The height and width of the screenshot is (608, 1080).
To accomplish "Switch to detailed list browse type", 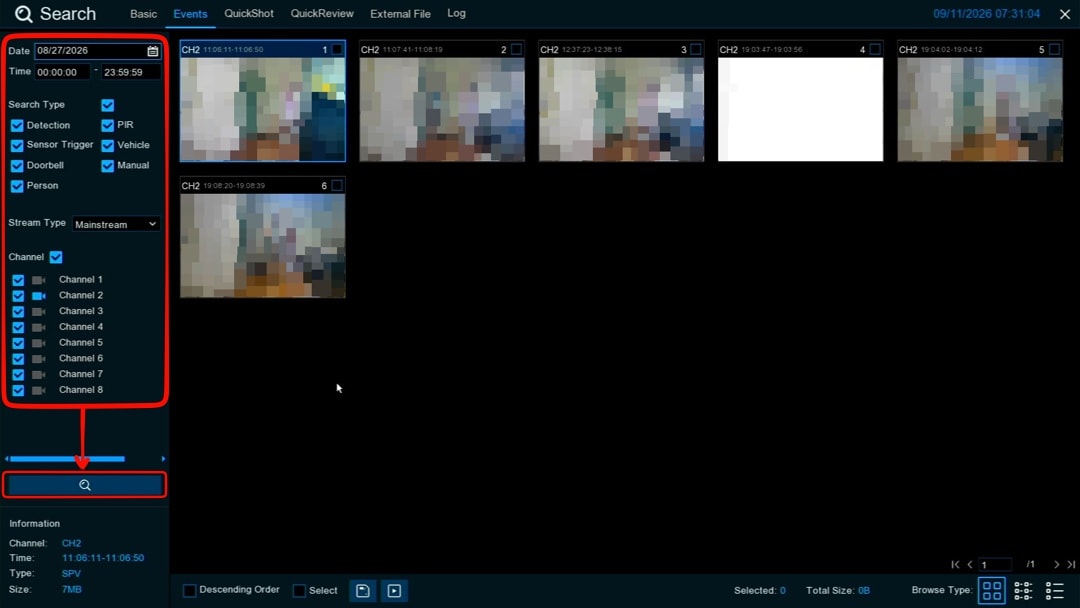I will point(1055,591).
